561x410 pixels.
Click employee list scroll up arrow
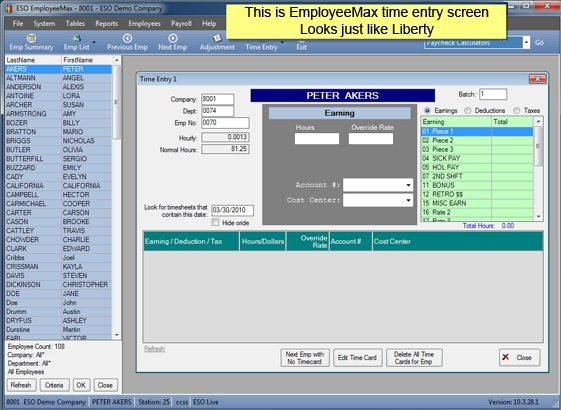click(x=117, y=60)
